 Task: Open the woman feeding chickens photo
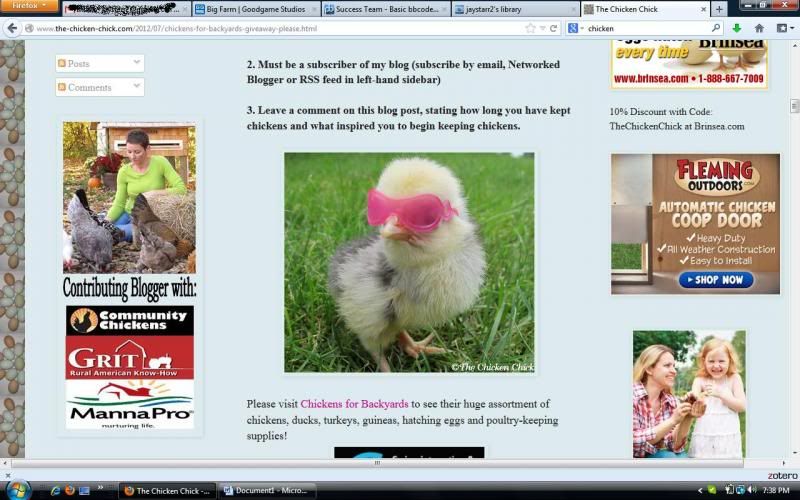click(129, 197)
